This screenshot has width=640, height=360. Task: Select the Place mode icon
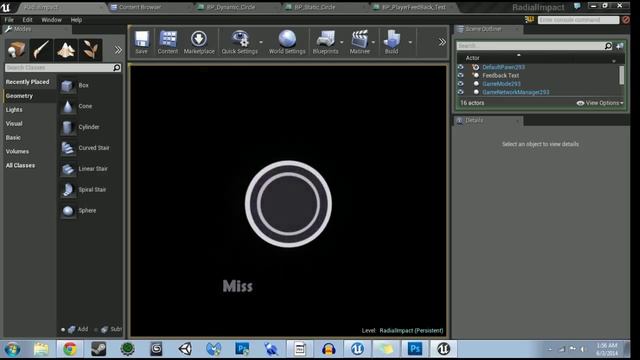point(16,50)
